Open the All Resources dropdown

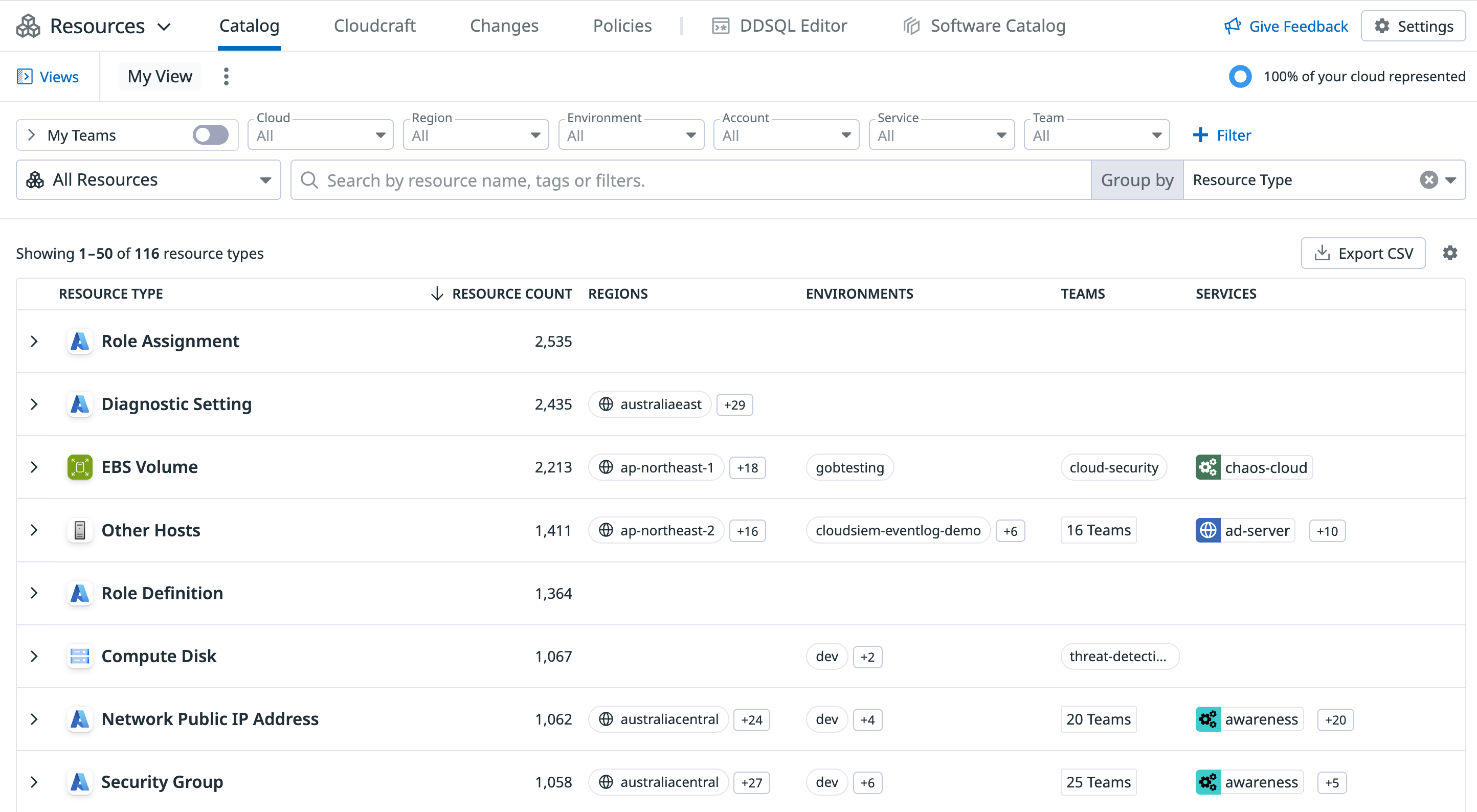pos(148,179)
